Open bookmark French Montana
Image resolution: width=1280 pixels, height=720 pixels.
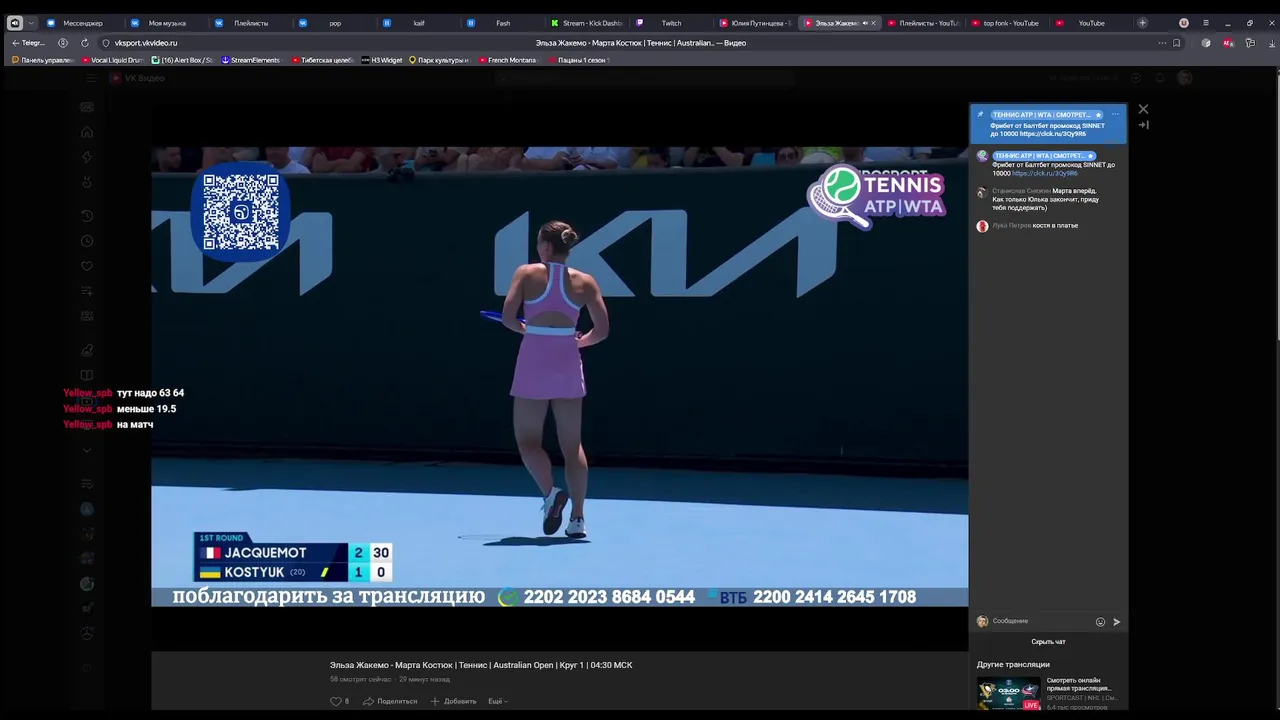(508, 60)
